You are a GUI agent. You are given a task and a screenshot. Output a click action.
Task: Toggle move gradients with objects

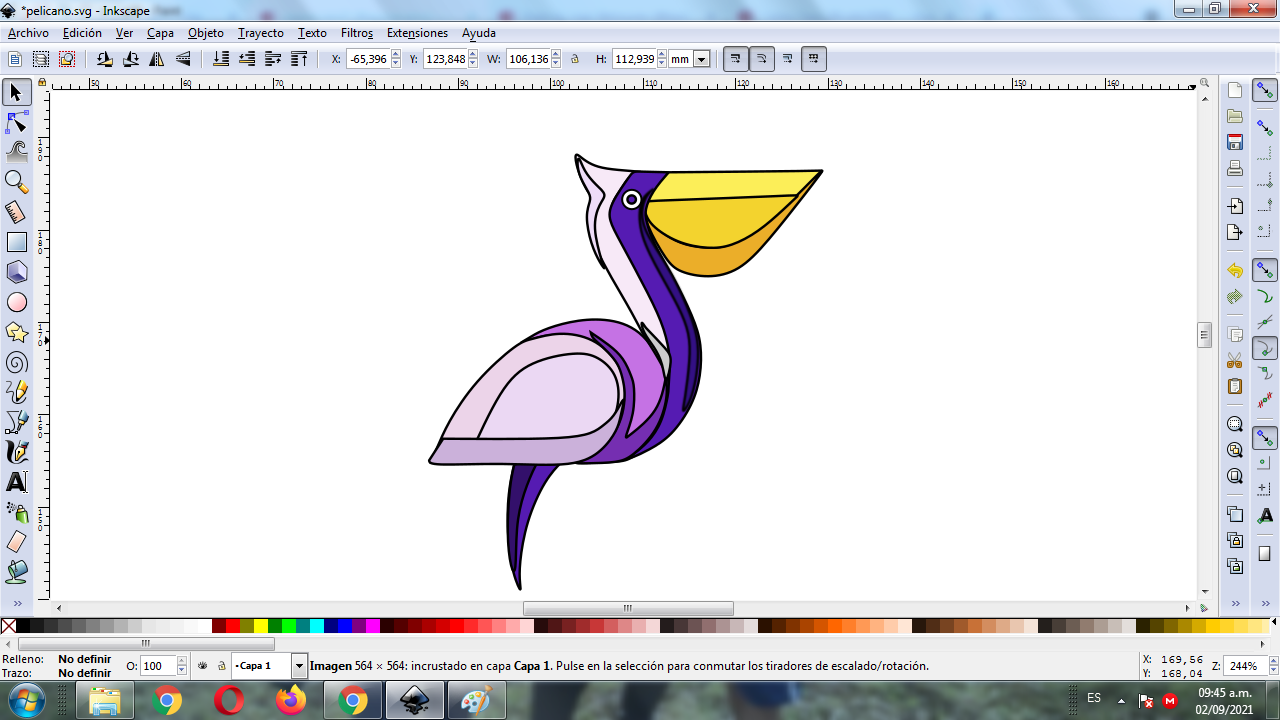coord(788,59)
